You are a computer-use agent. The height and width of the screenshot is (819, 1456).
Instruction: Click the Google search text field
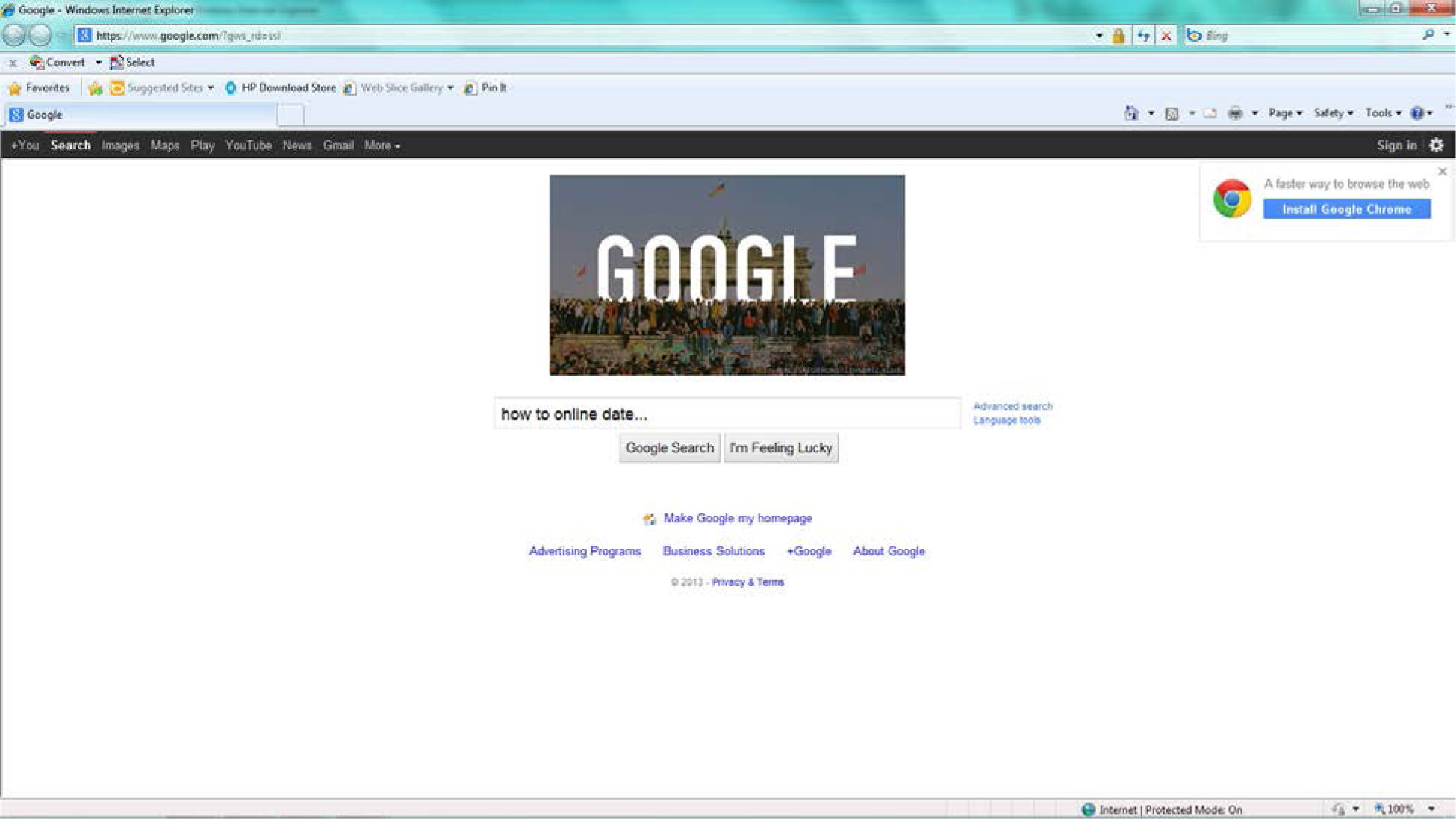click(x=727, y=414)
